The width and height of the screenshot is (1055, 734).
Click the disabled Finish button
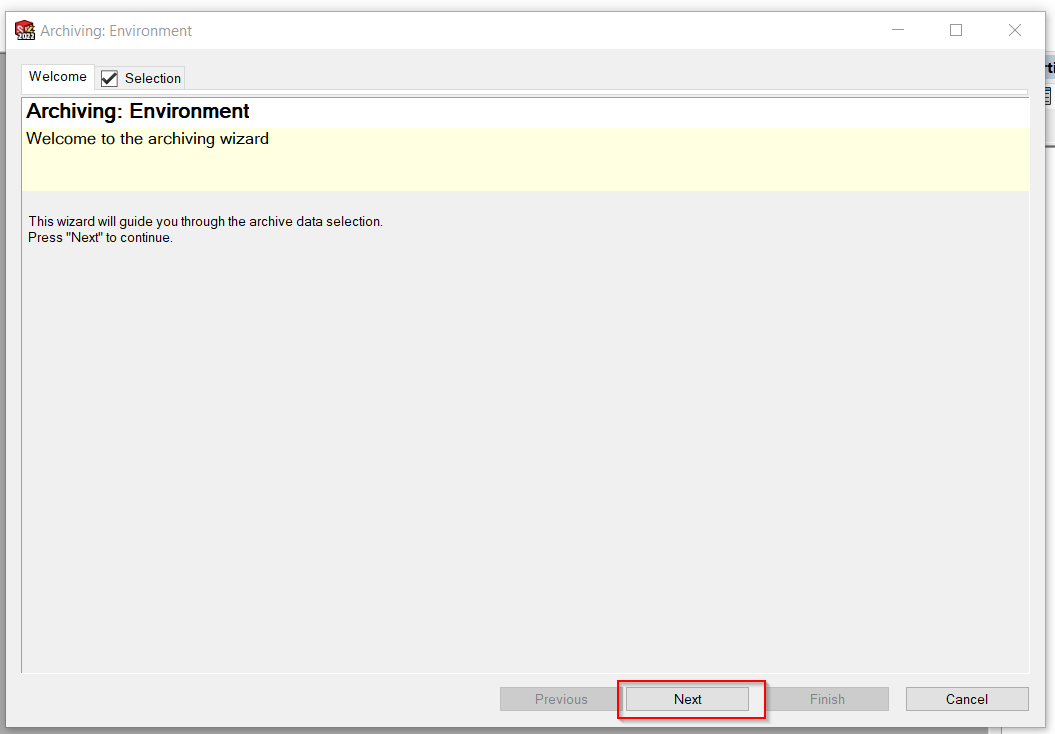point(827,699)
